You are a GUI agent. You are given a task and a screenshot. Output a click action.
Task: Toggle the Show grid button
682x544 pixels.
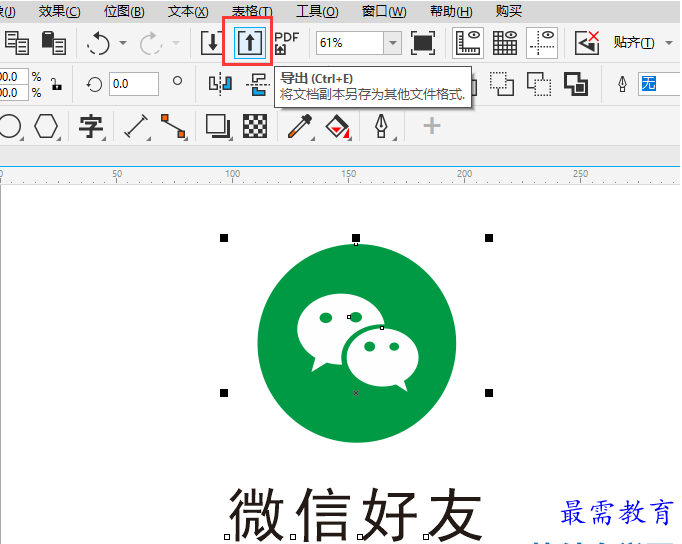coord(505,43)
